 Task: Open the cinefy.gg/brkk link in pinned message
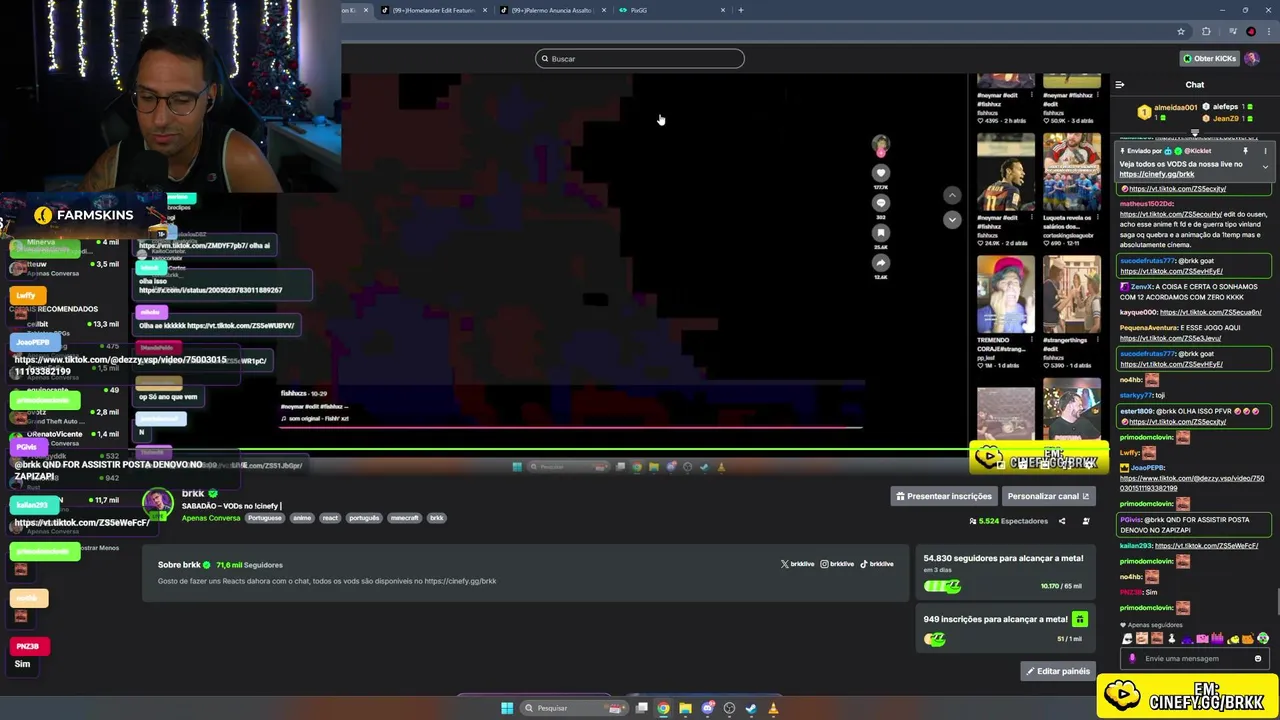(1157, 174)
